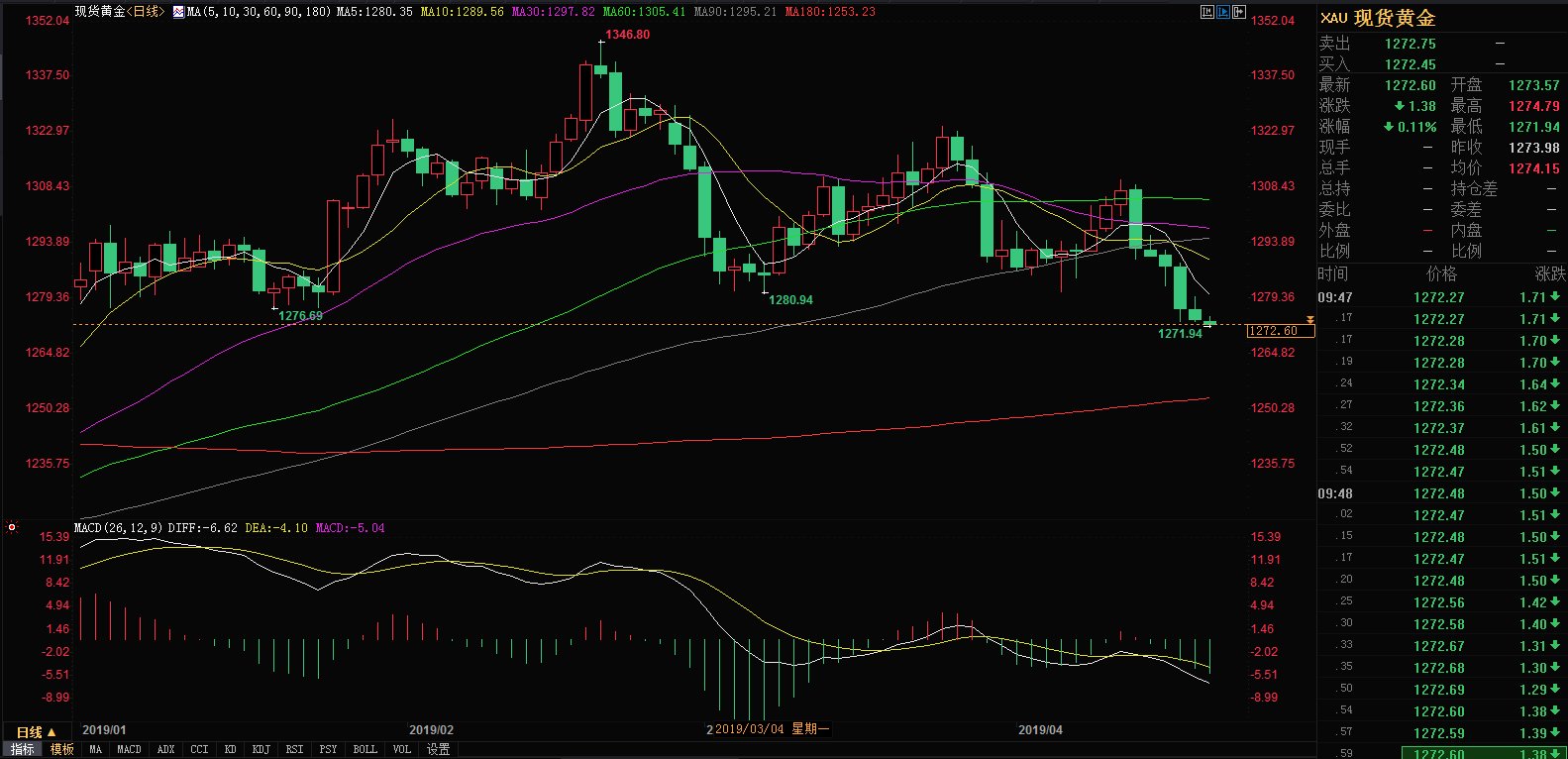Select the 模板 tab
1568x759 pixels.
tap(62, 749)
